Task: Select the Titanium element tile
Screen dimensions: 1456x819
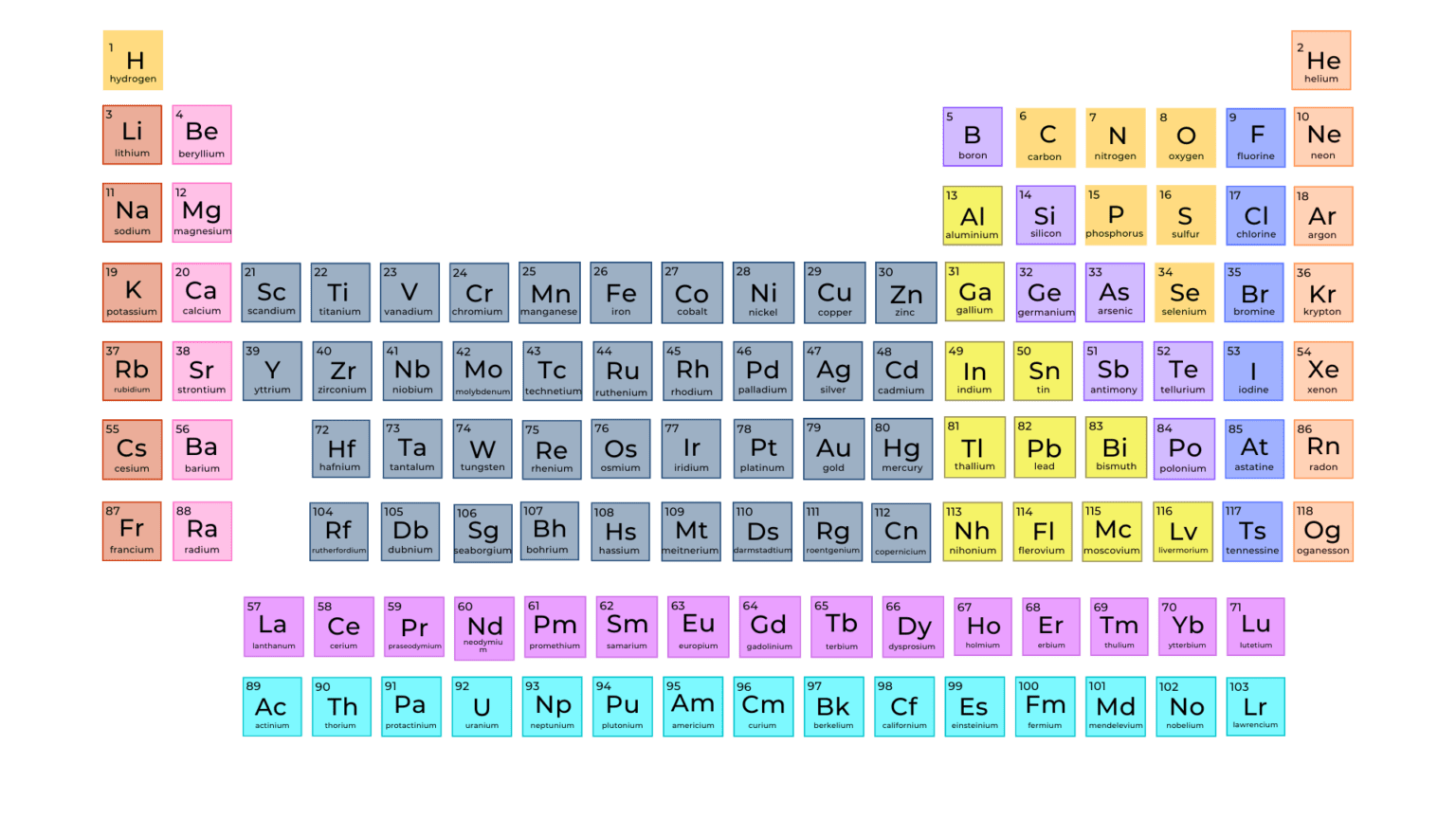Action: [x=340, y=293]
